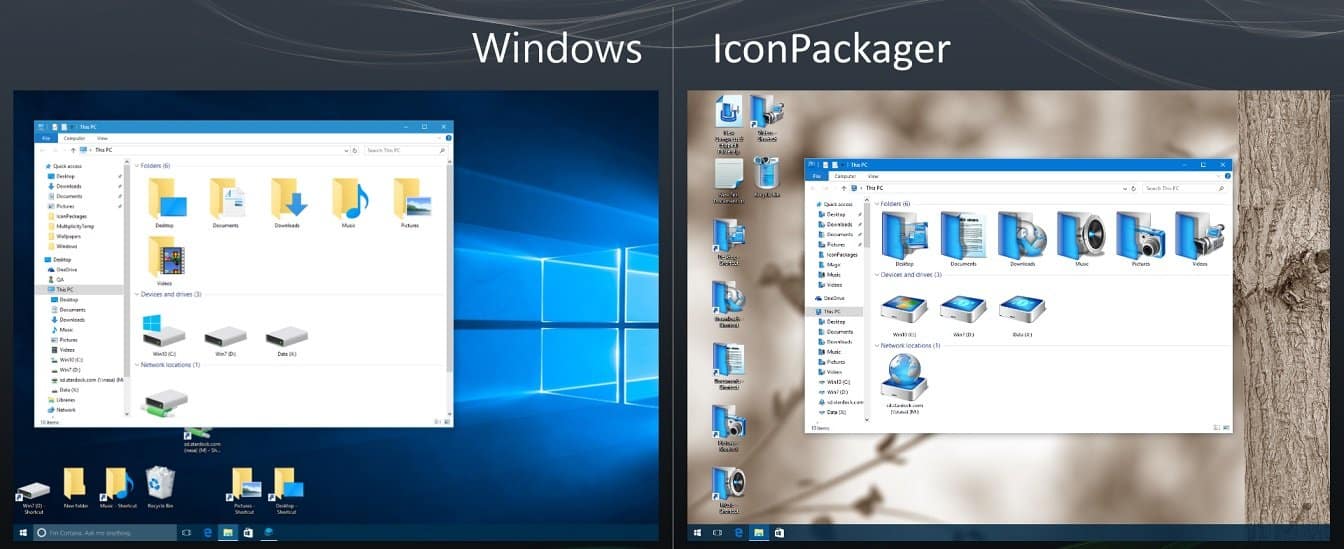Select themed Recycle Bin on IconPackager desktop
Screen dimensions: 1344x549
767,173
